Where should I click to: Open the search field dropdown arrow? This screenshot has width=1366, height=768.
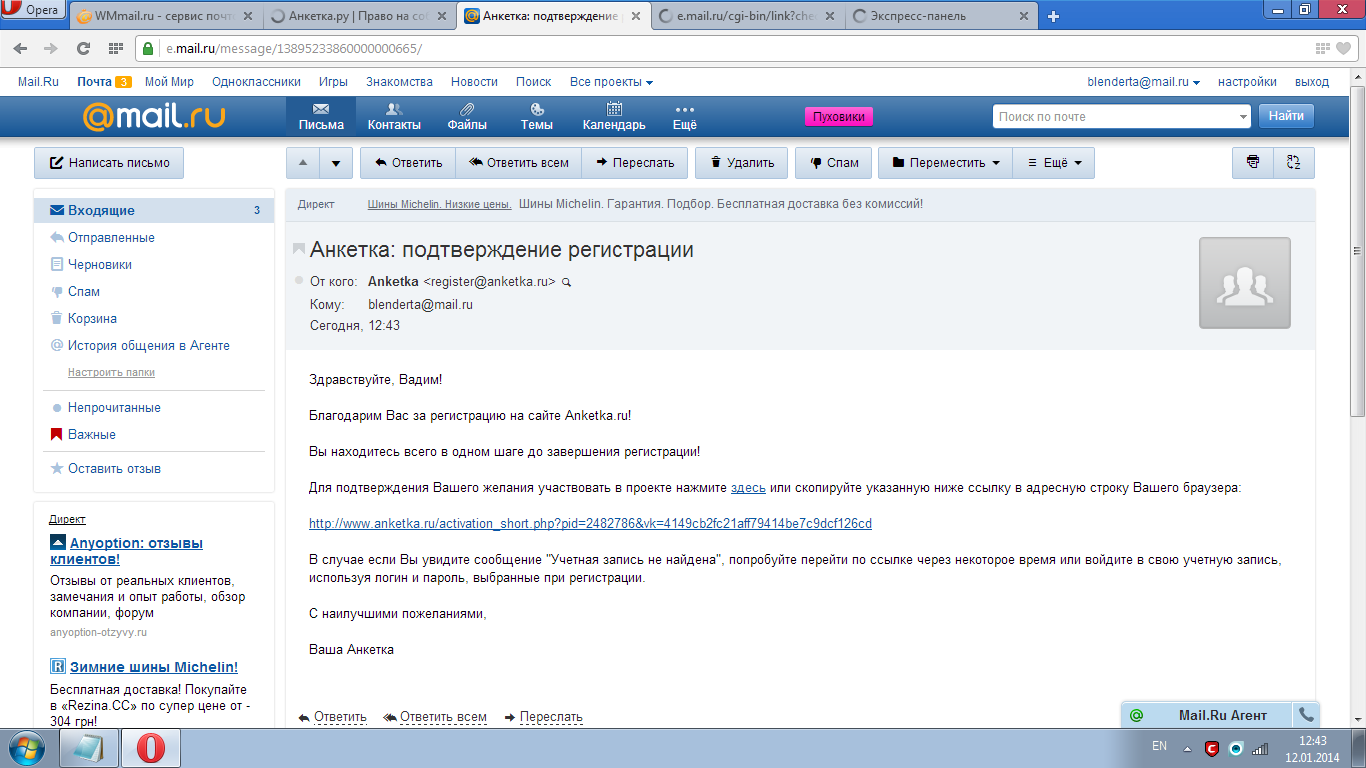(1243, 117)
